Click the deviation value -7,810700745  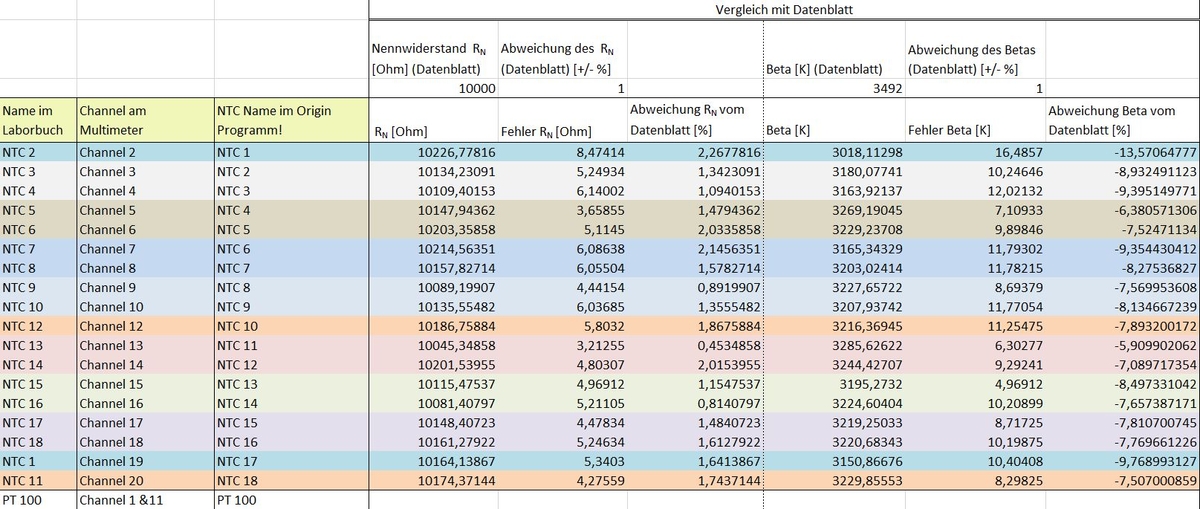click(x=1122, y=423)
